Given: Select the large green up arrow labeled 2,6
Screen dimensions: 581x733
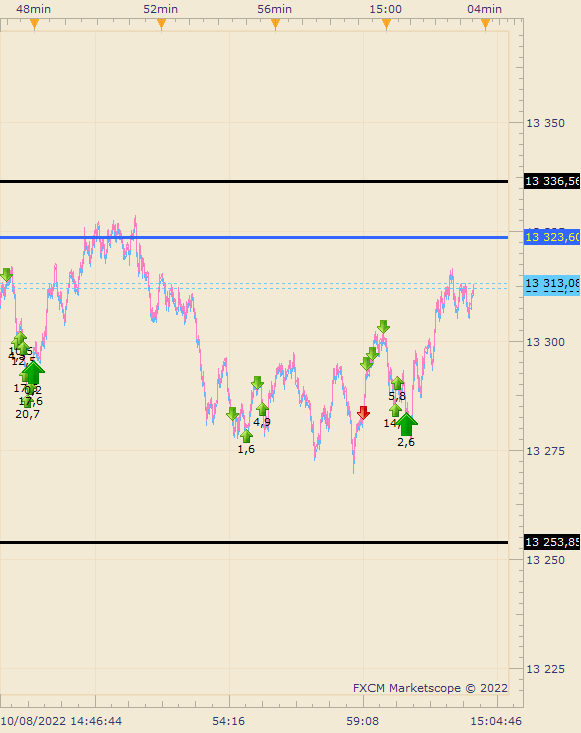Looking at the screenshot, I should 406,424.
